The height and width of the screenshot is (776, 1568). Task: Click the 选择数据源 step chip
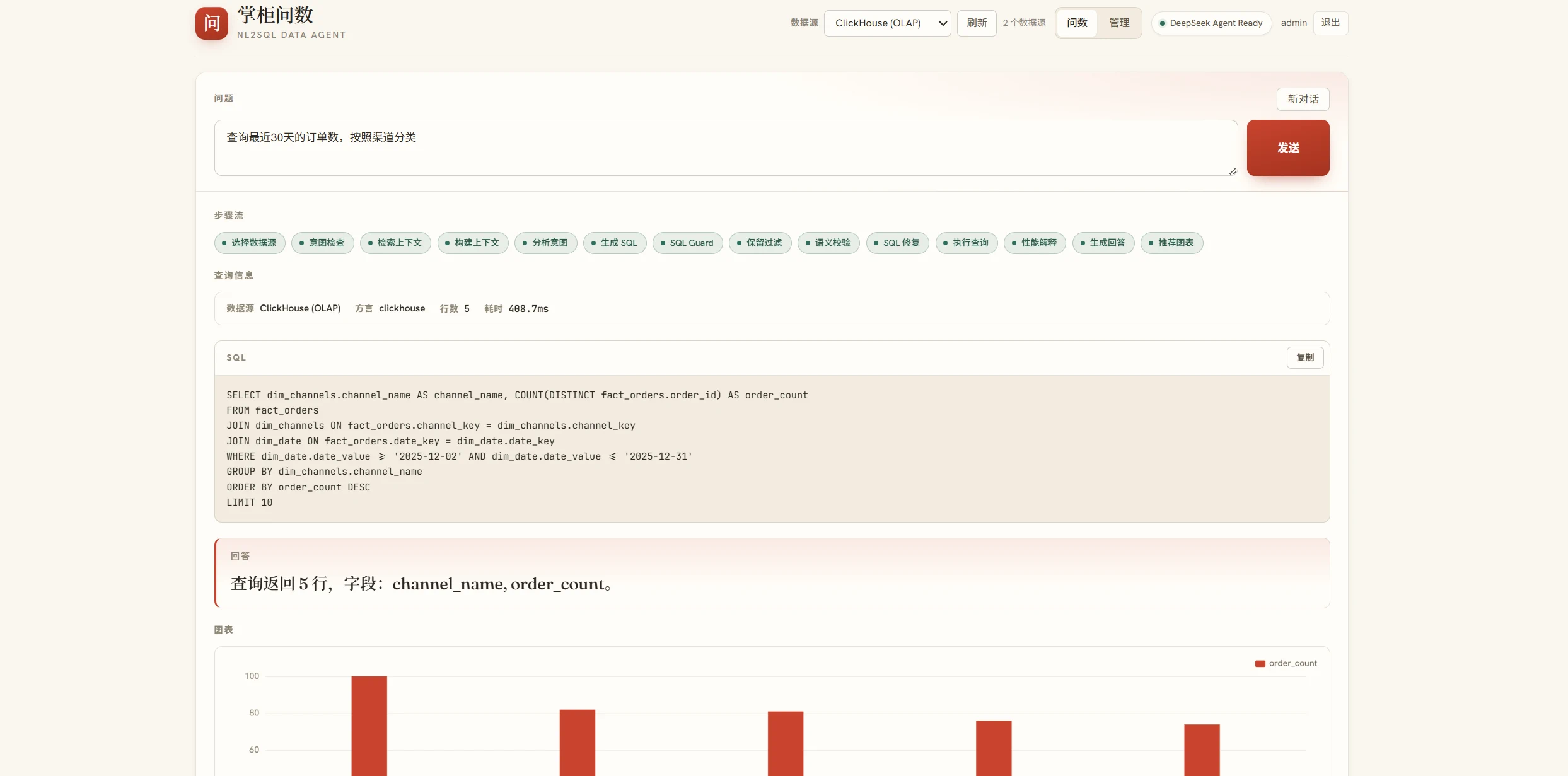250,243
